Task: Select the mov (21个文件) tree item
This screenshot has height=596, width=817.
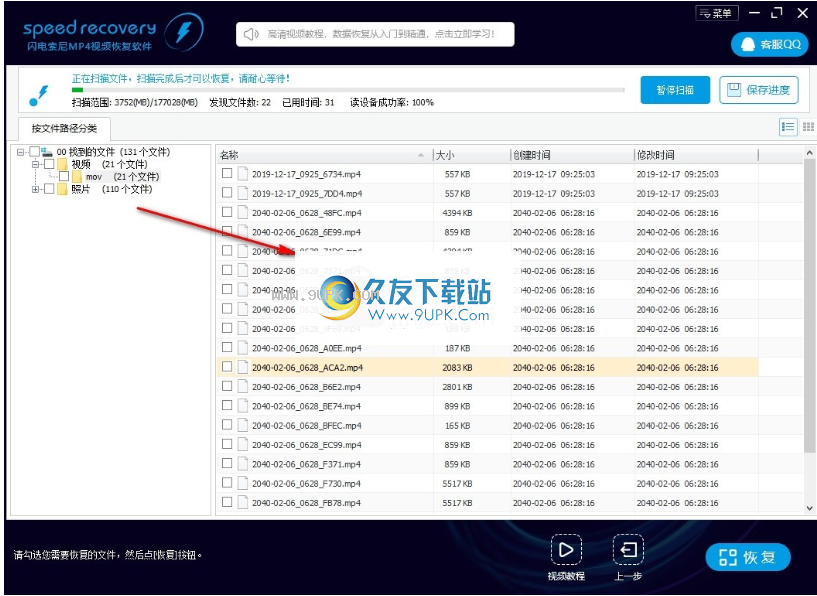Action: [123, 177]
